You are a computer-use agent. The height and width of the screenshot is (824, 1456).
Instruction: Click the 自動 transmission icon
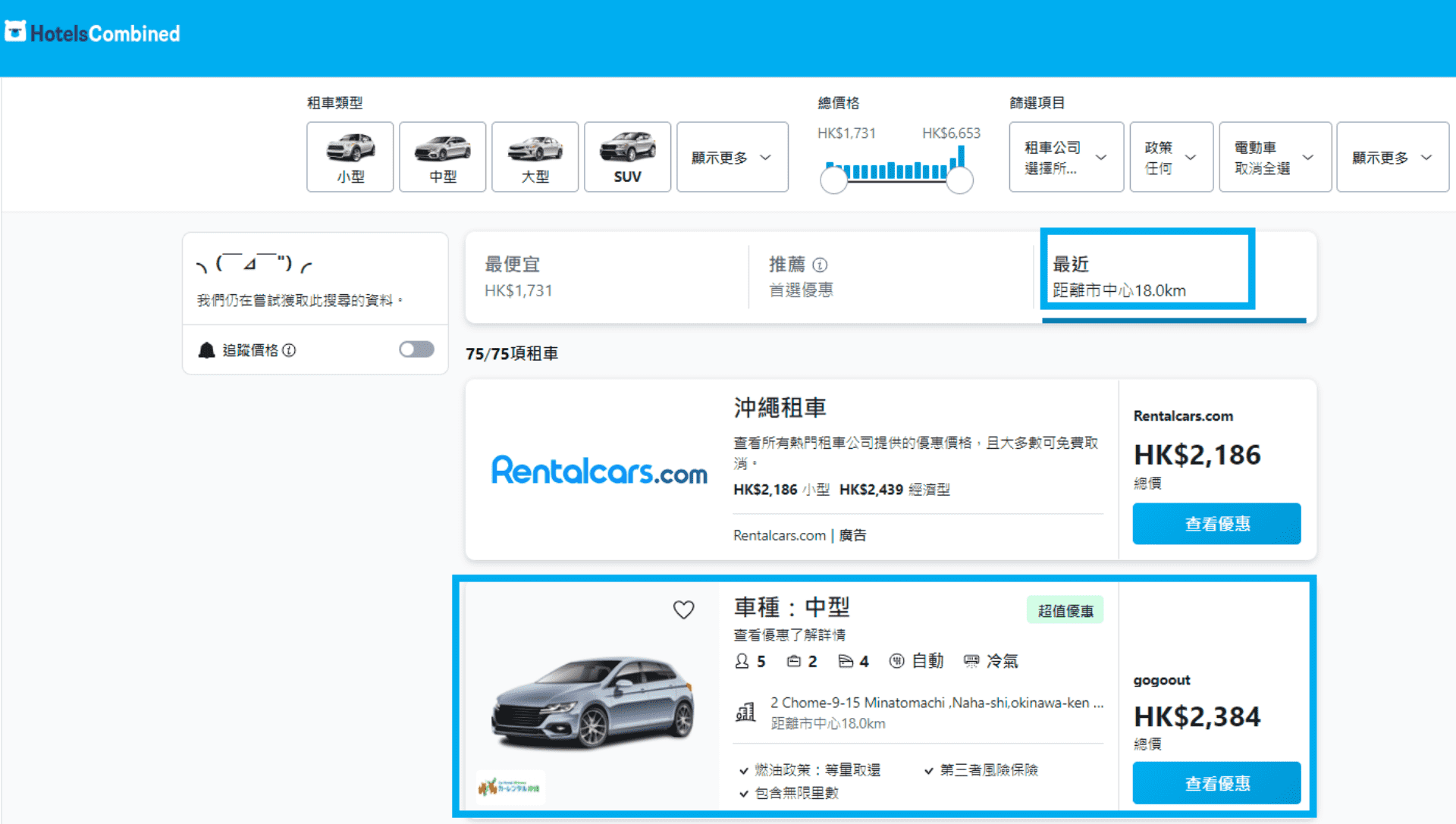[x=896, y=661]
